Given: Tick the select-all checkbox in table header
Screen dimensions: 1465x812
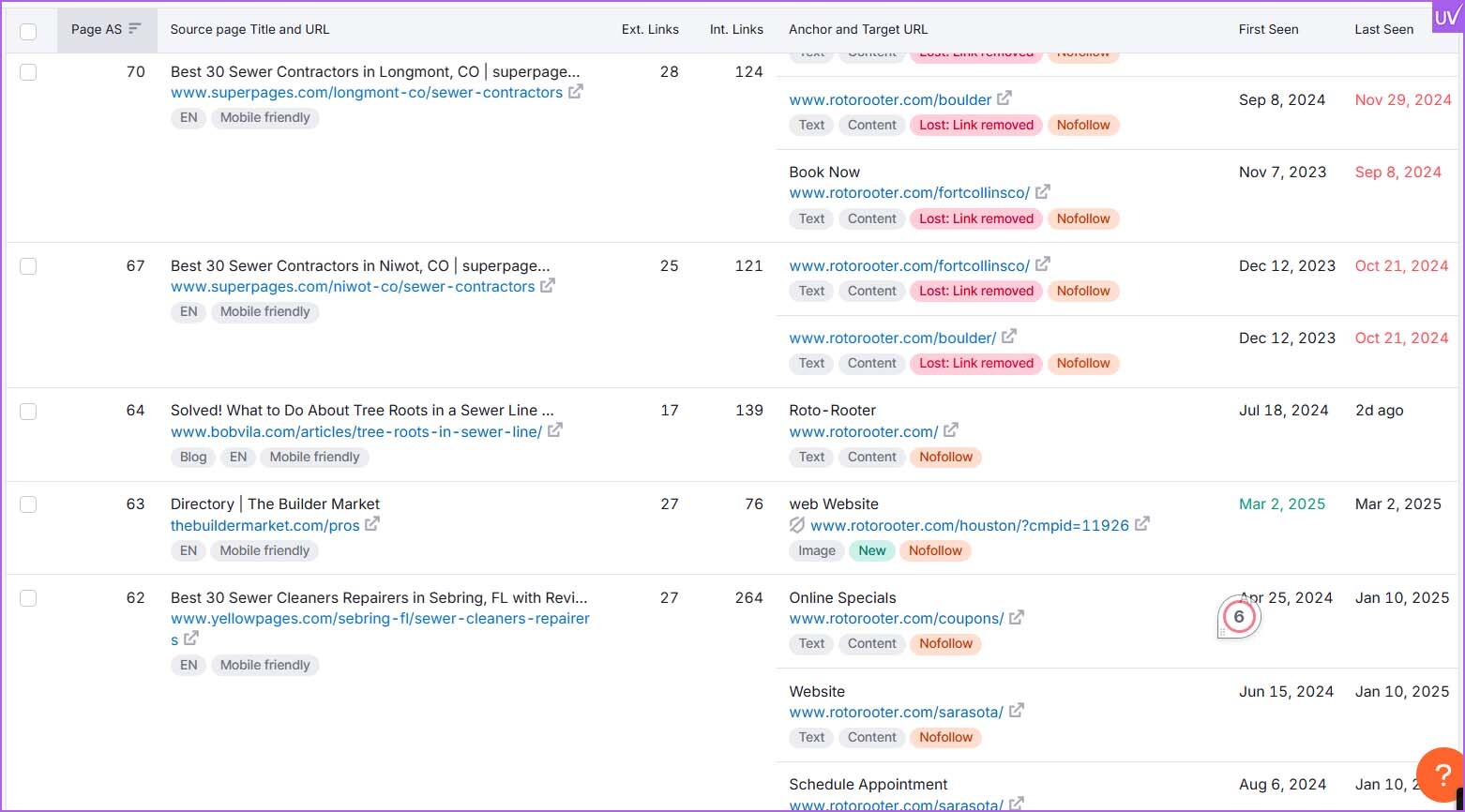Looking at the screenshot, I should (x=28, y=31).
